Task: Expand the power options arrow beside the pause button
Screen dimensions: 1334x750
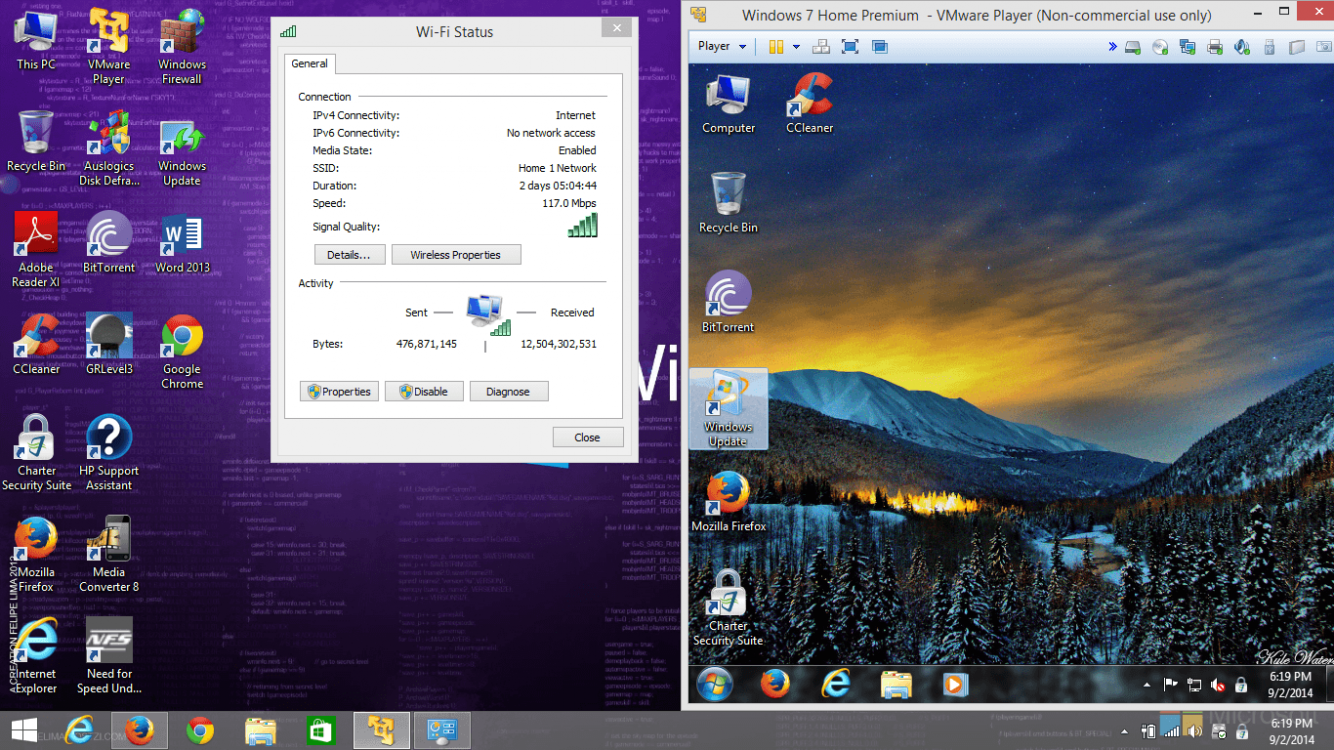Action: coord(796,46)
